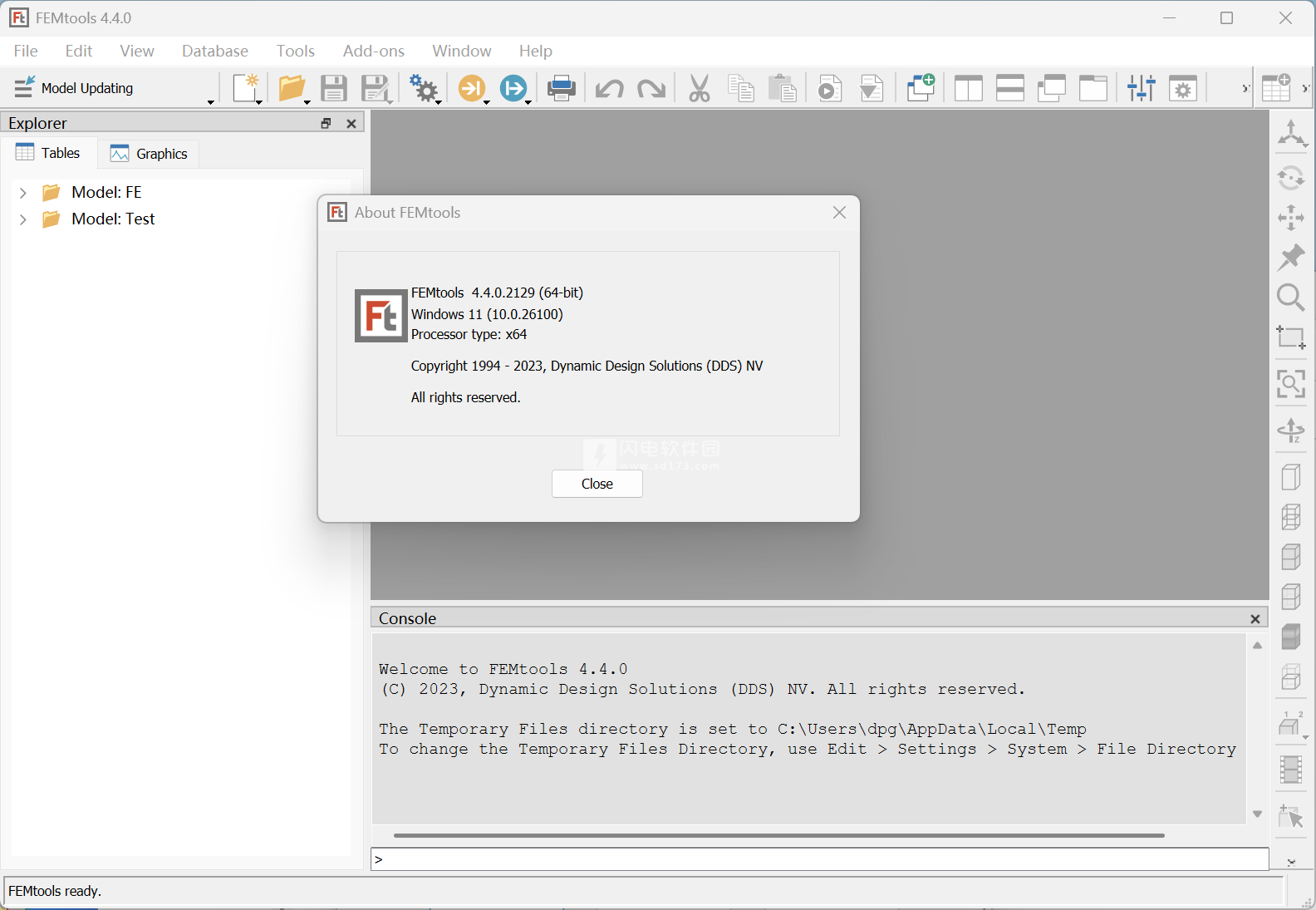The width and height of the screenshot is (1316, 910).
Task: Select the Model: FE tree item
Action: tap(106, 193)
